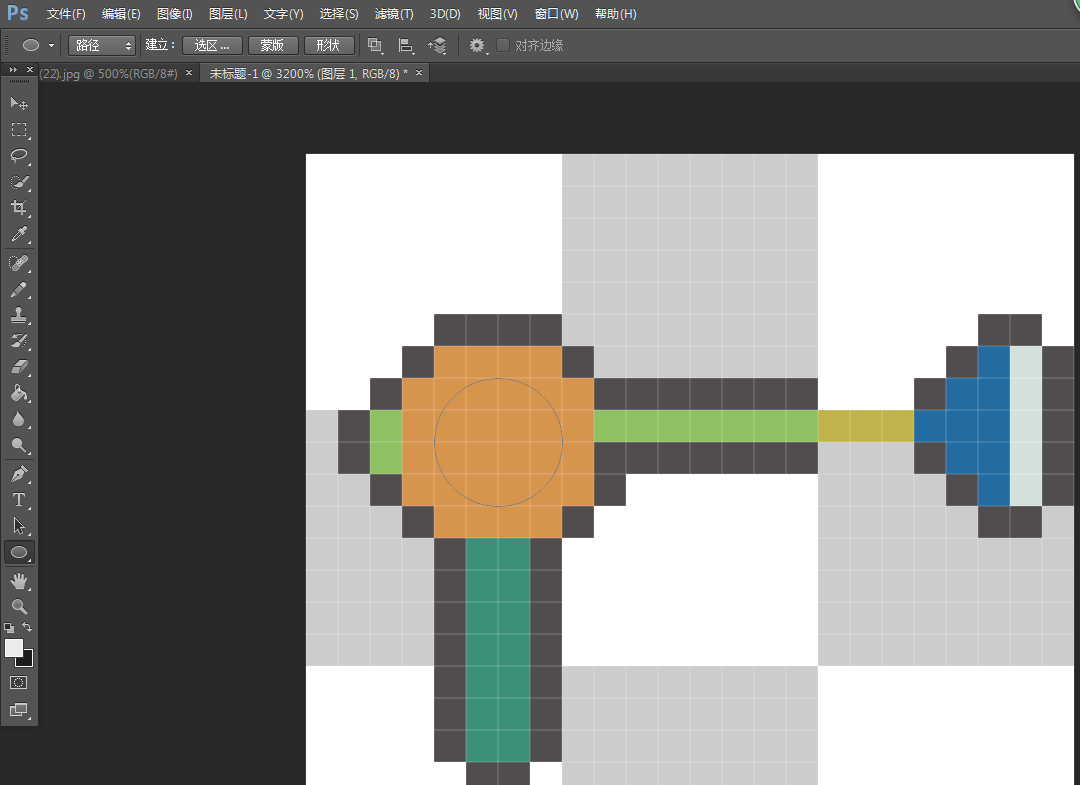Select the Eyedropper tool
Viewport: 1080px width, 785px height.
[x=19, y=234]
